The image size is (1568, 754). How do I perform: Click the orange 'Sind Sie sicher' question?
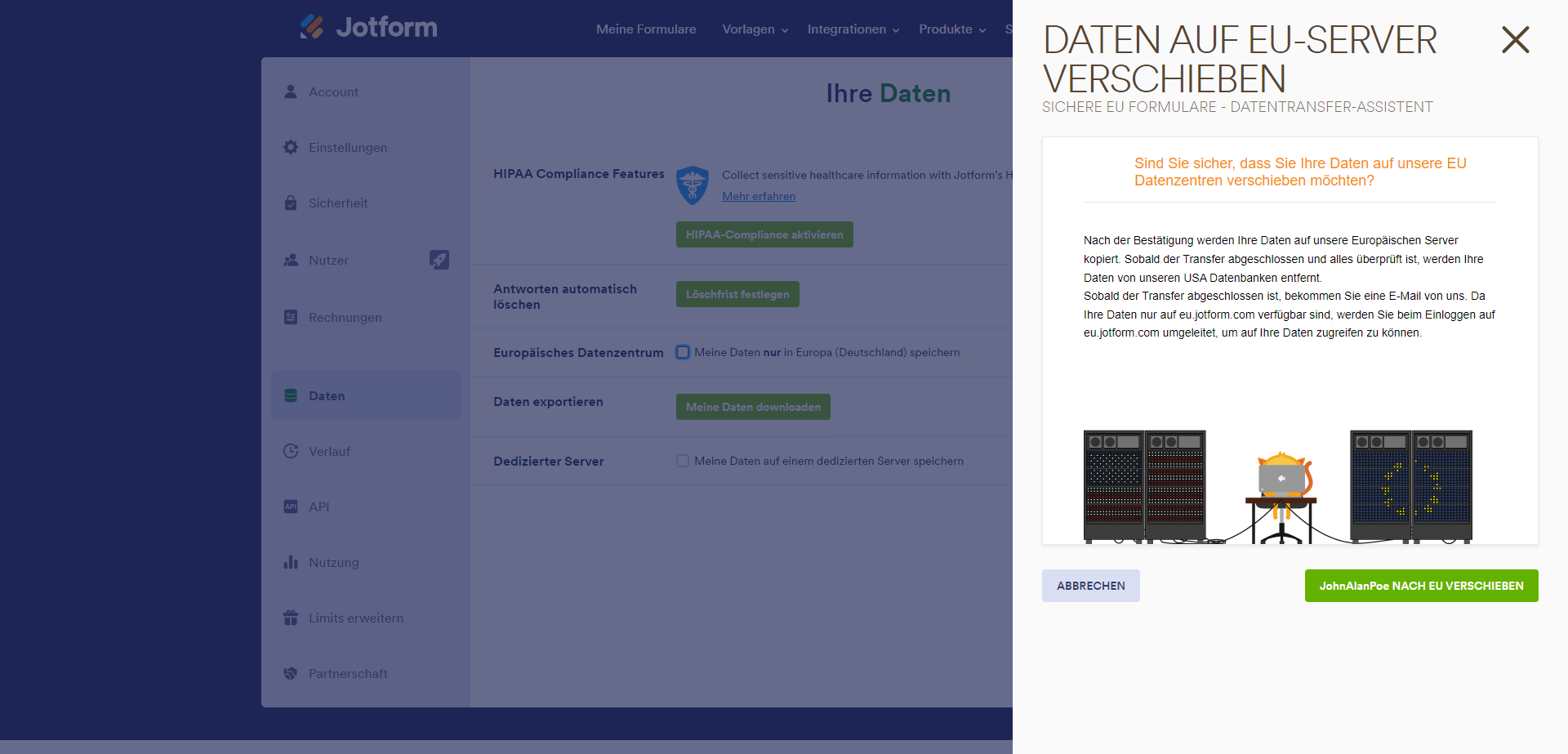1300,172
